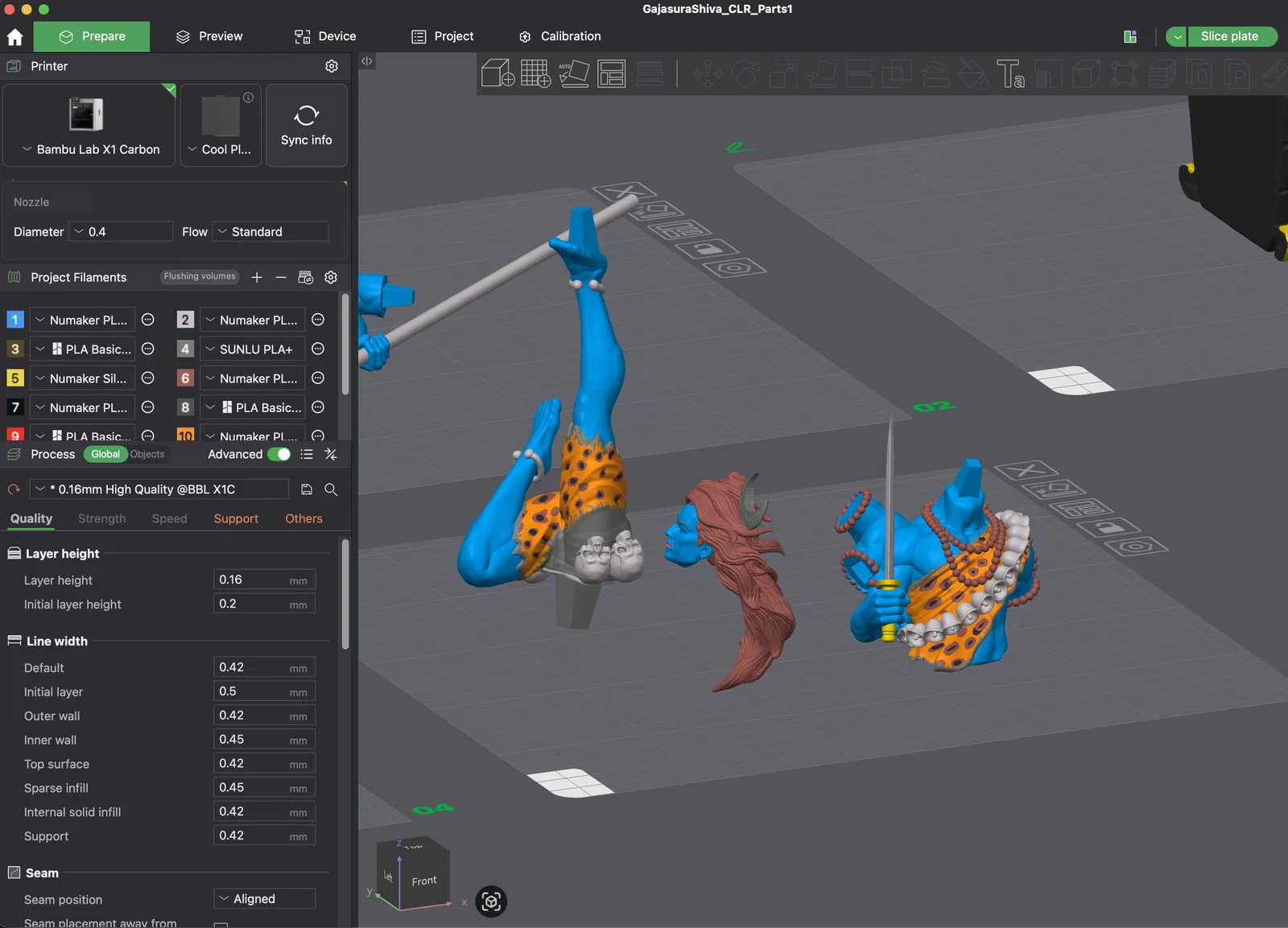
Task: Reset modified process preset changes
Action: [14, 489]
